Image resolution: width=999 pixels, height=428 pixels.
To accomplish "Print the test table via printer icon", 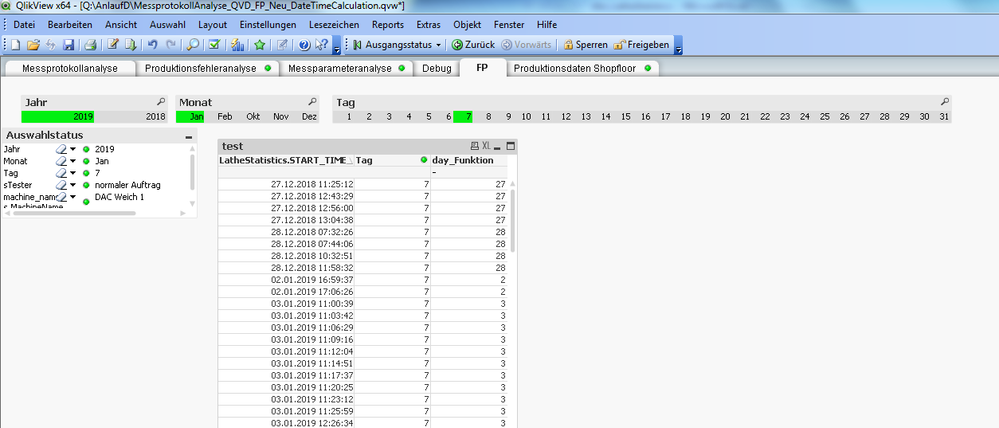I will (x=475, y=146).
